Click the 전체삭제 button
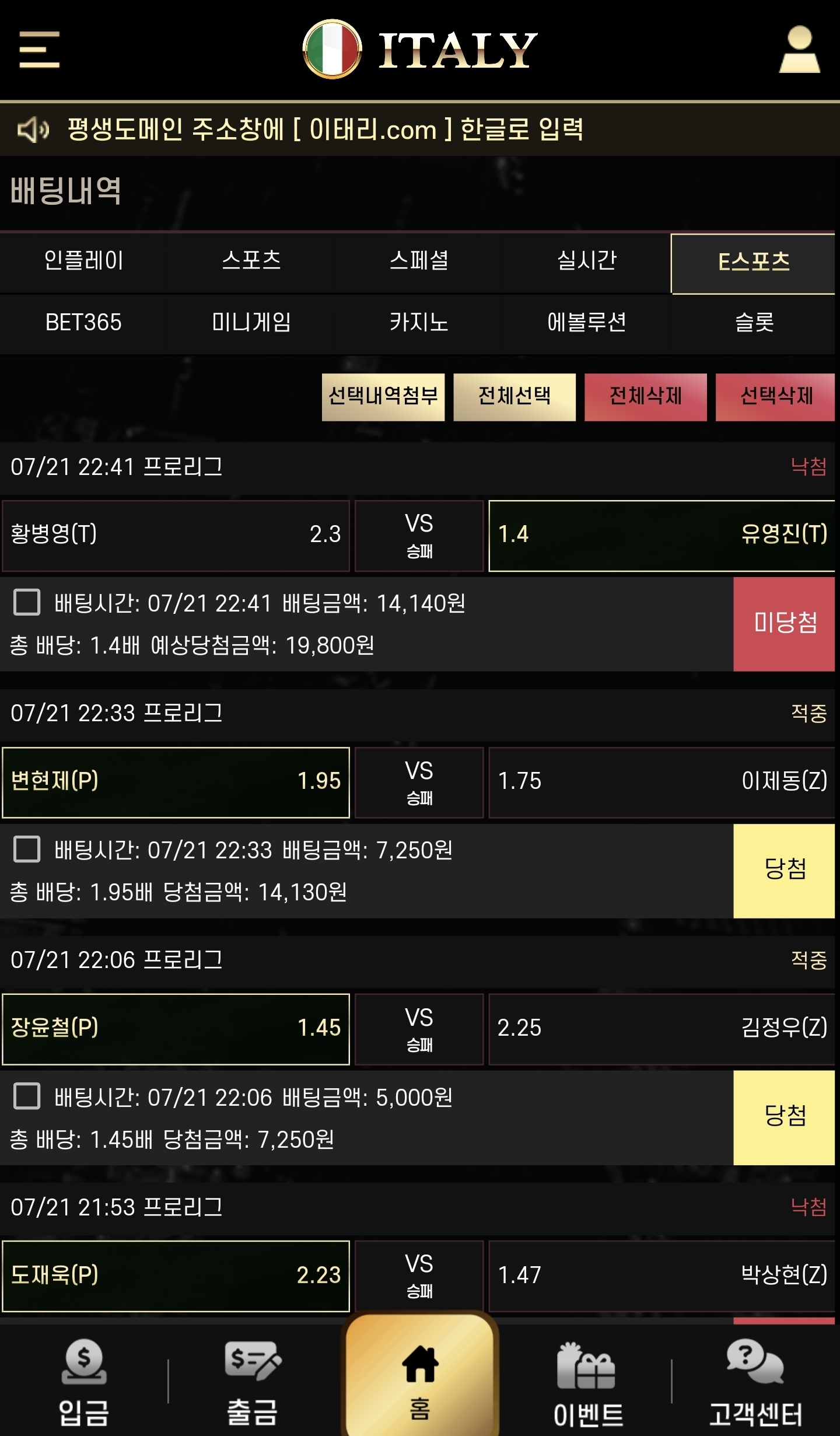This screenshot has height=1436, width=840. [646, 397]
